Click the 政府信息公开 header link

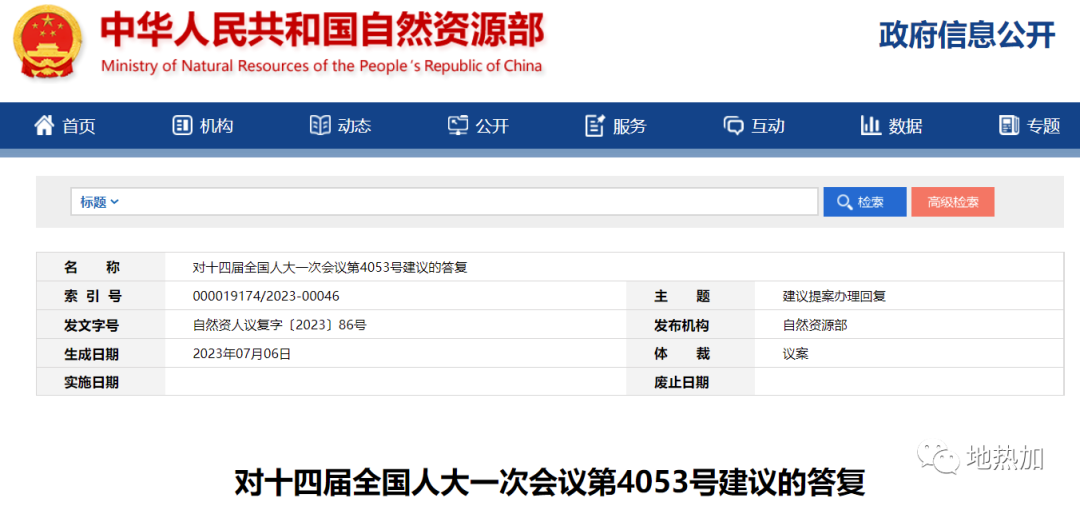967,35
